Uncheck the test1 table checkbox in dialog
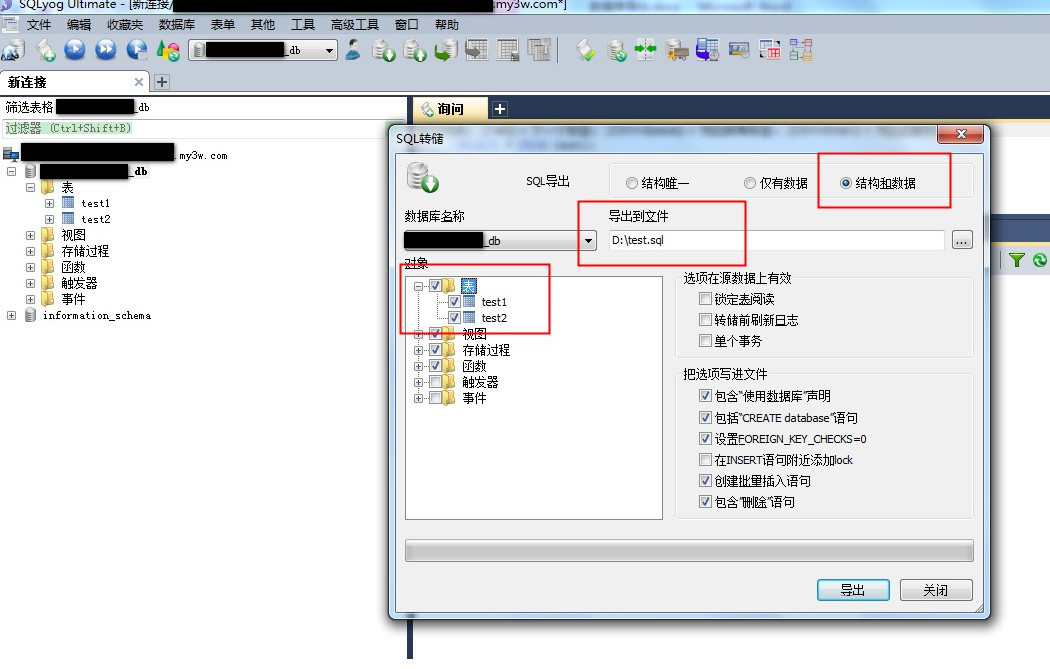Viewport: 1050px width, 669px height. point(455,302)
